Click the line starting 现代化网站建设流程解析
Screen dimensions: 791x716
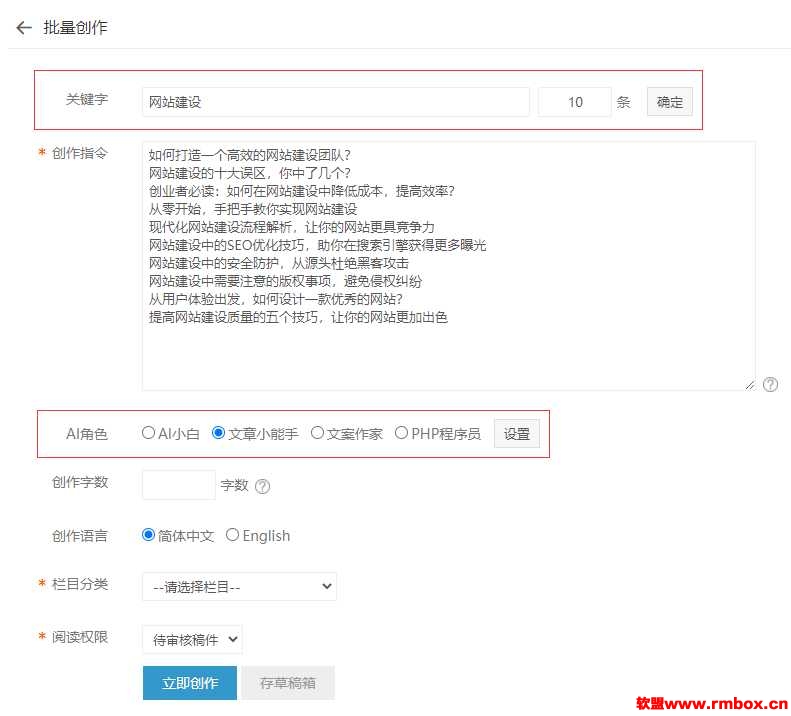pyautogui.click(x=292, y=227)
